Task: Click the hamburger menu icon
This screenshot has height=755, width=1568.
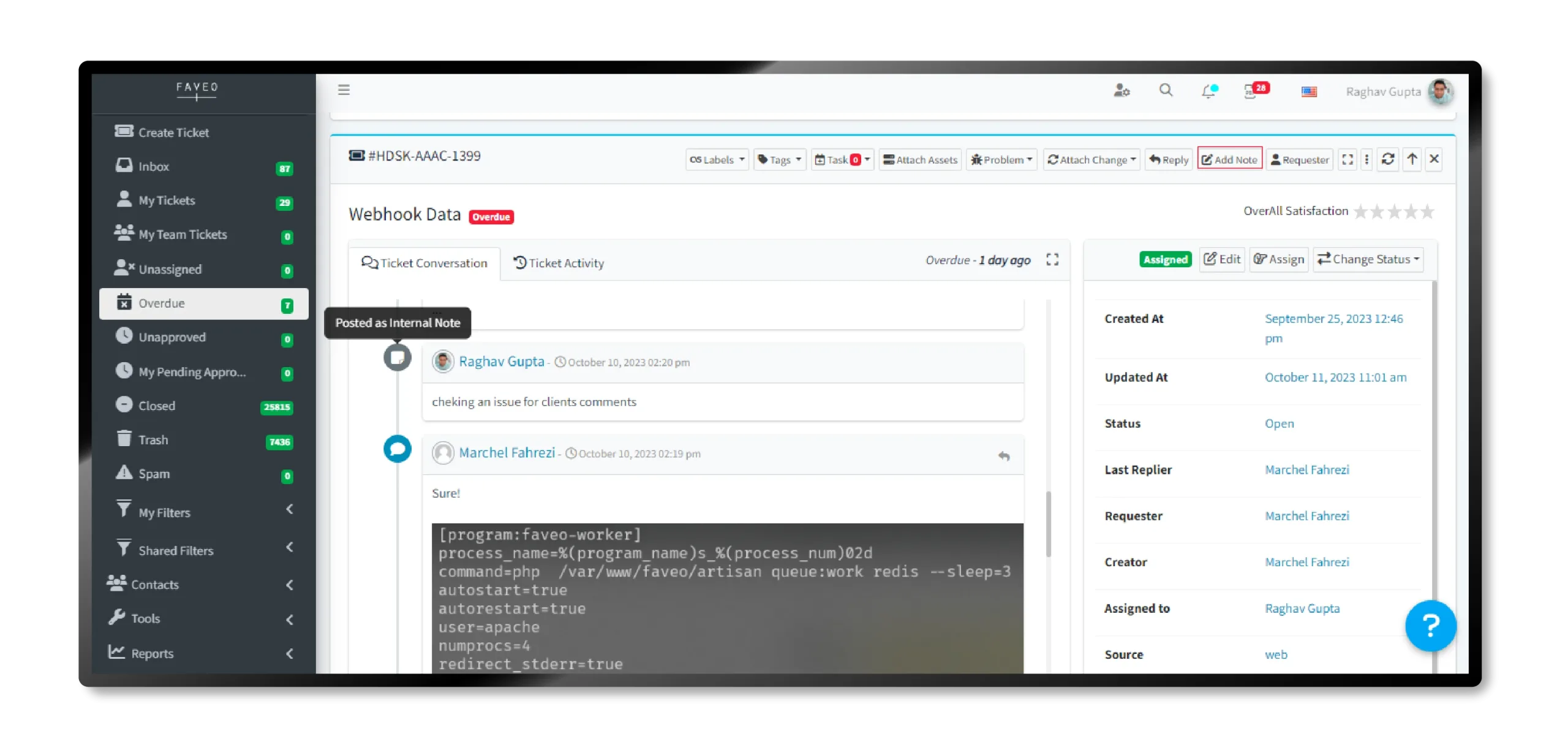Action: 344,90
